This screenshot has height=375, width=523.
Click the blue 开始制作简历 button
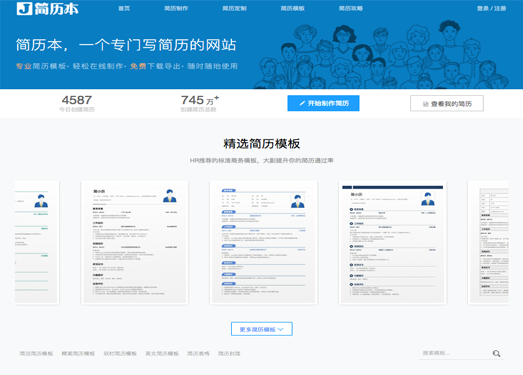click(x=323, y=103)
